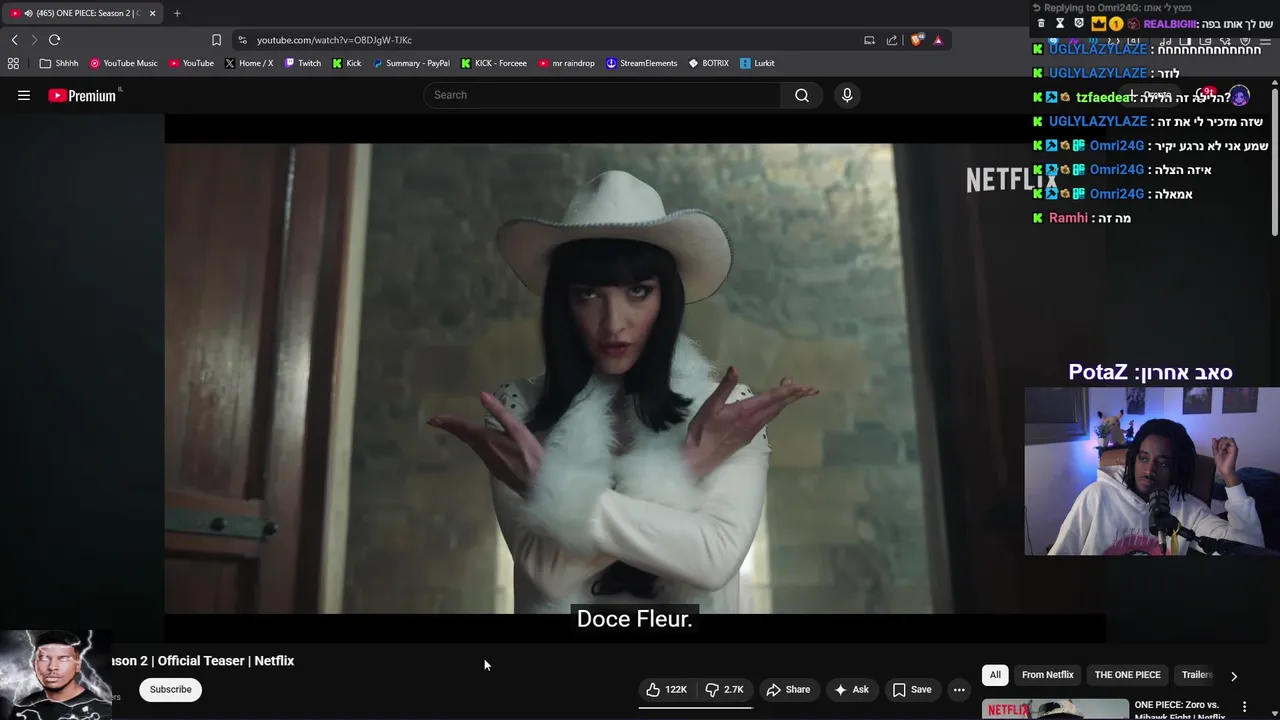This screenshot has width=1280, height=720.
Task: Bookmark this page with the bookmark icon
Action: point(216,40)
